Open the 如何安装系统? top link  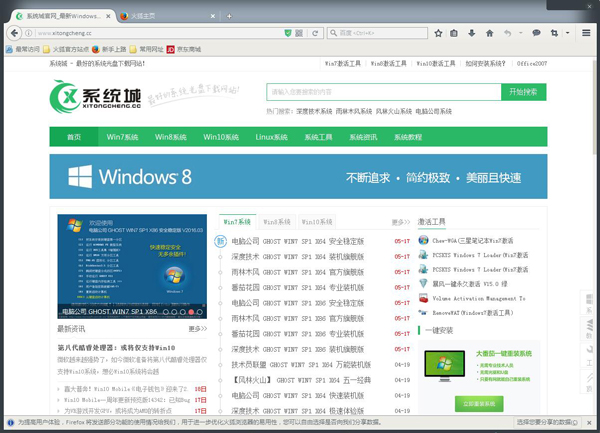coord(485,63)
